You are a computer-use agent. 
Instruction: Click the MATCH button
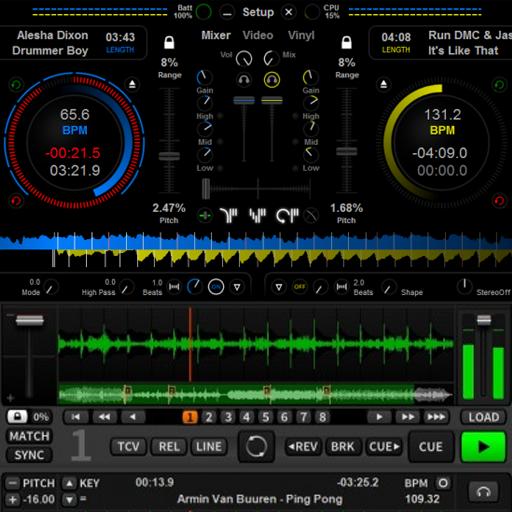pyautogui.click(x=29, y=436)
